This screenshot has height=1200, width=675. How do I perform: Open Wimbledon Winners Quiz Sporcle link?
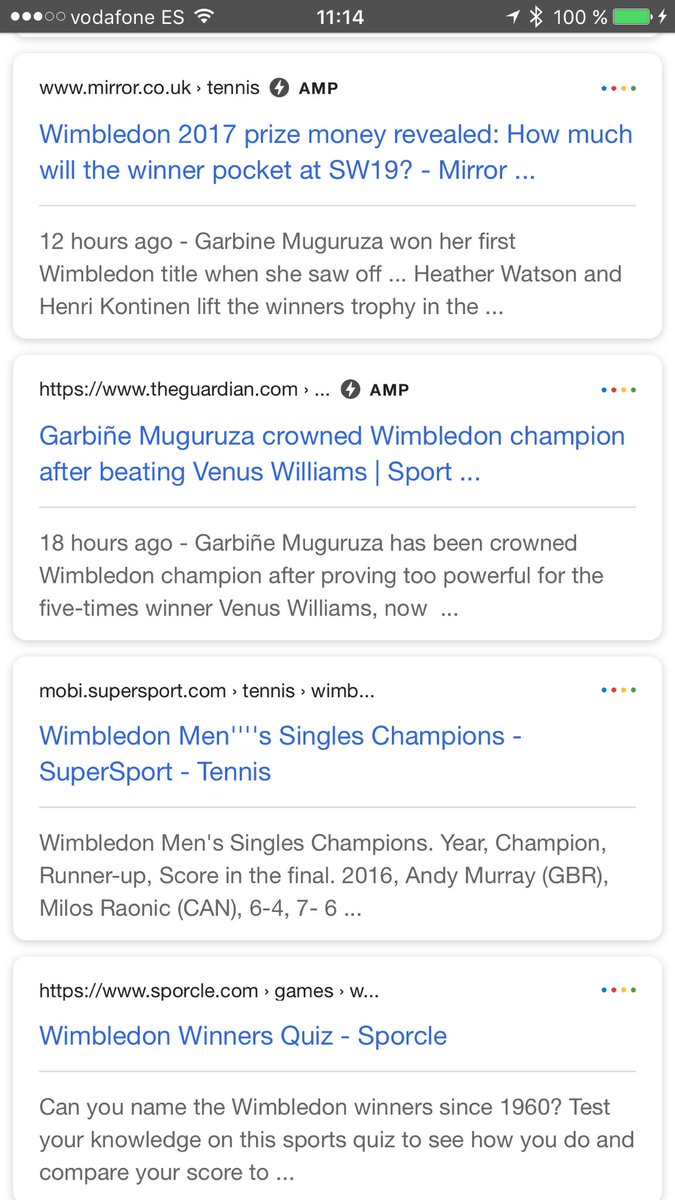[243, 1036]
